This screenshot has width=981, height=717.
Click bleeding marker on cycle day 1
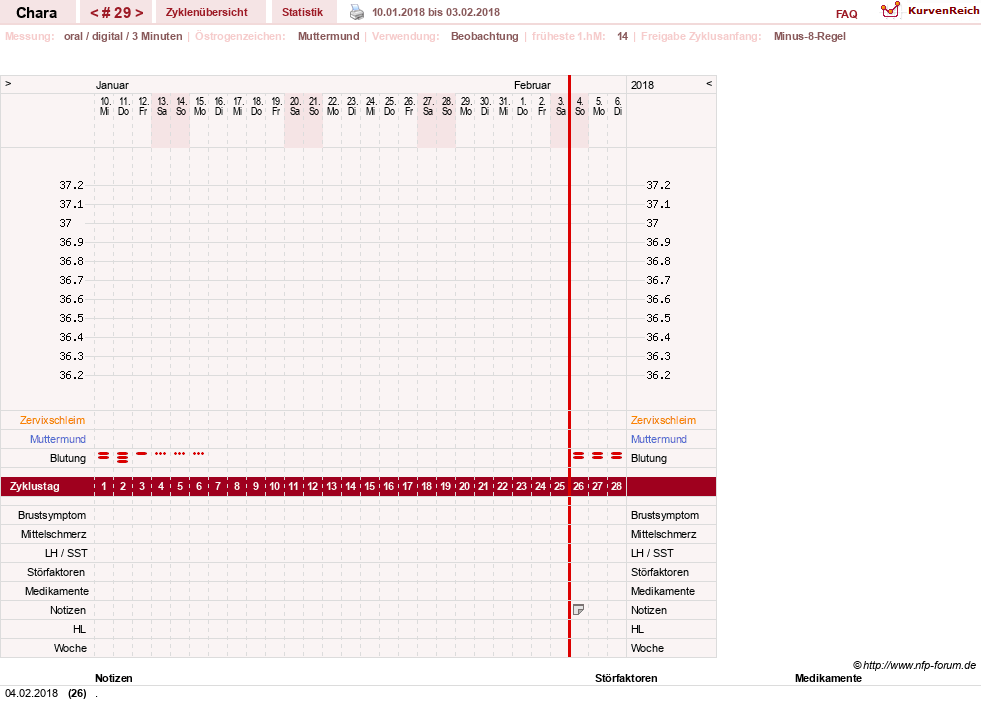(104, 456)
